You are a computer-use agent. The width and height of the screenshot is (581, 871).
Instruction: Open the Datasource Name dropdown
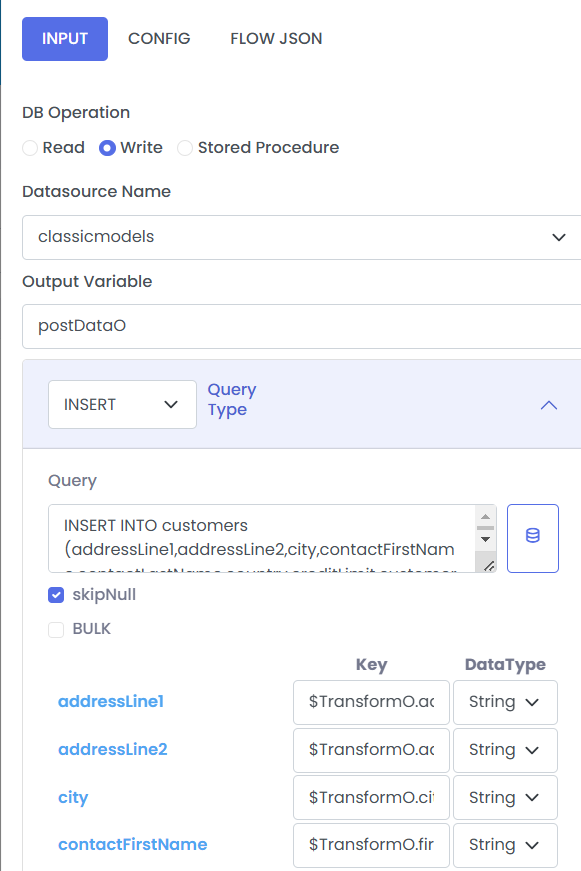pyautogui.click(x=302, y=237)
